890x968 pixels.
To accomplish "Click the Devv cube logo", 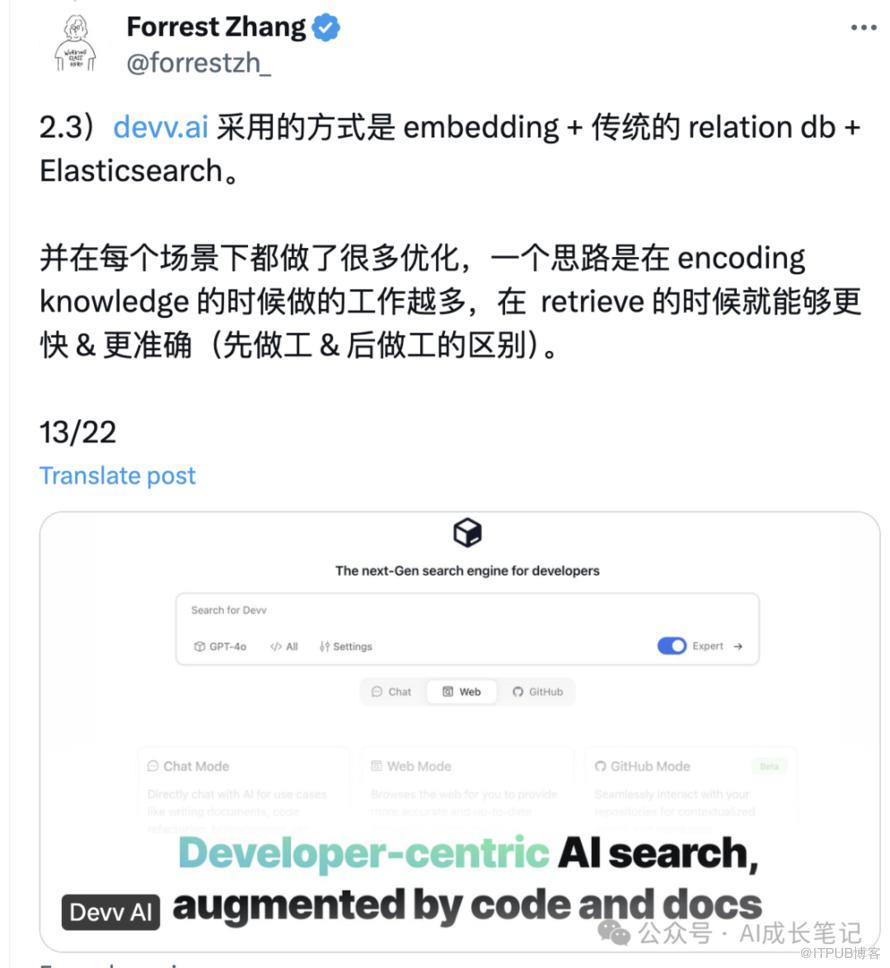I will (x=467, y=532).
